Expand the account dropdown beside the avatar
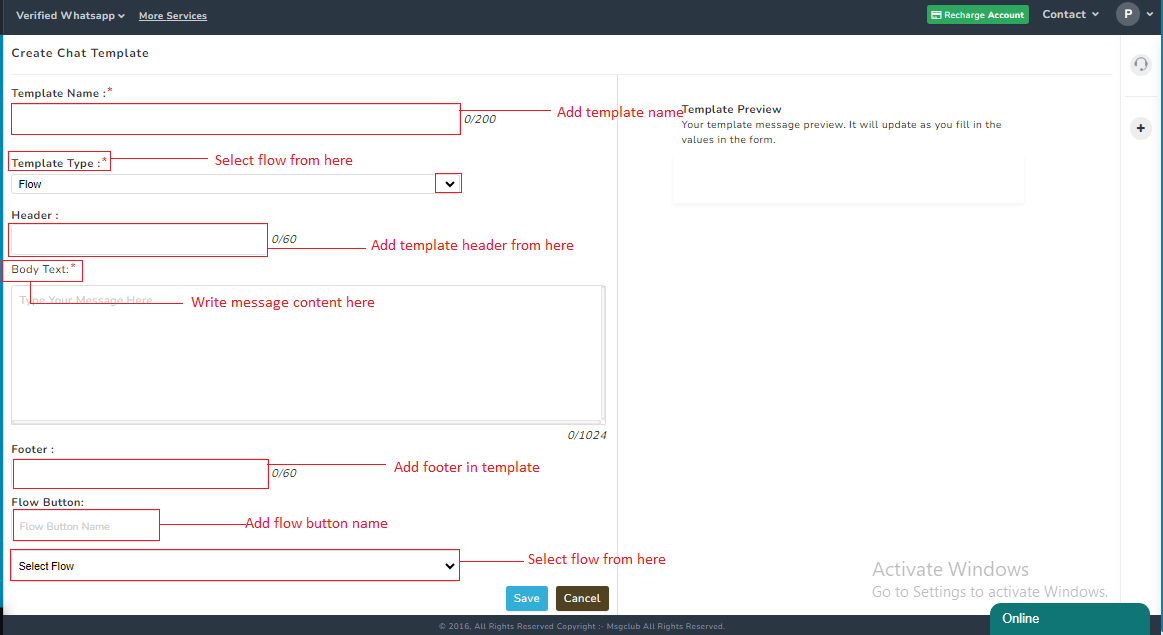1163x635 pixels. [x=1150, y=14]
